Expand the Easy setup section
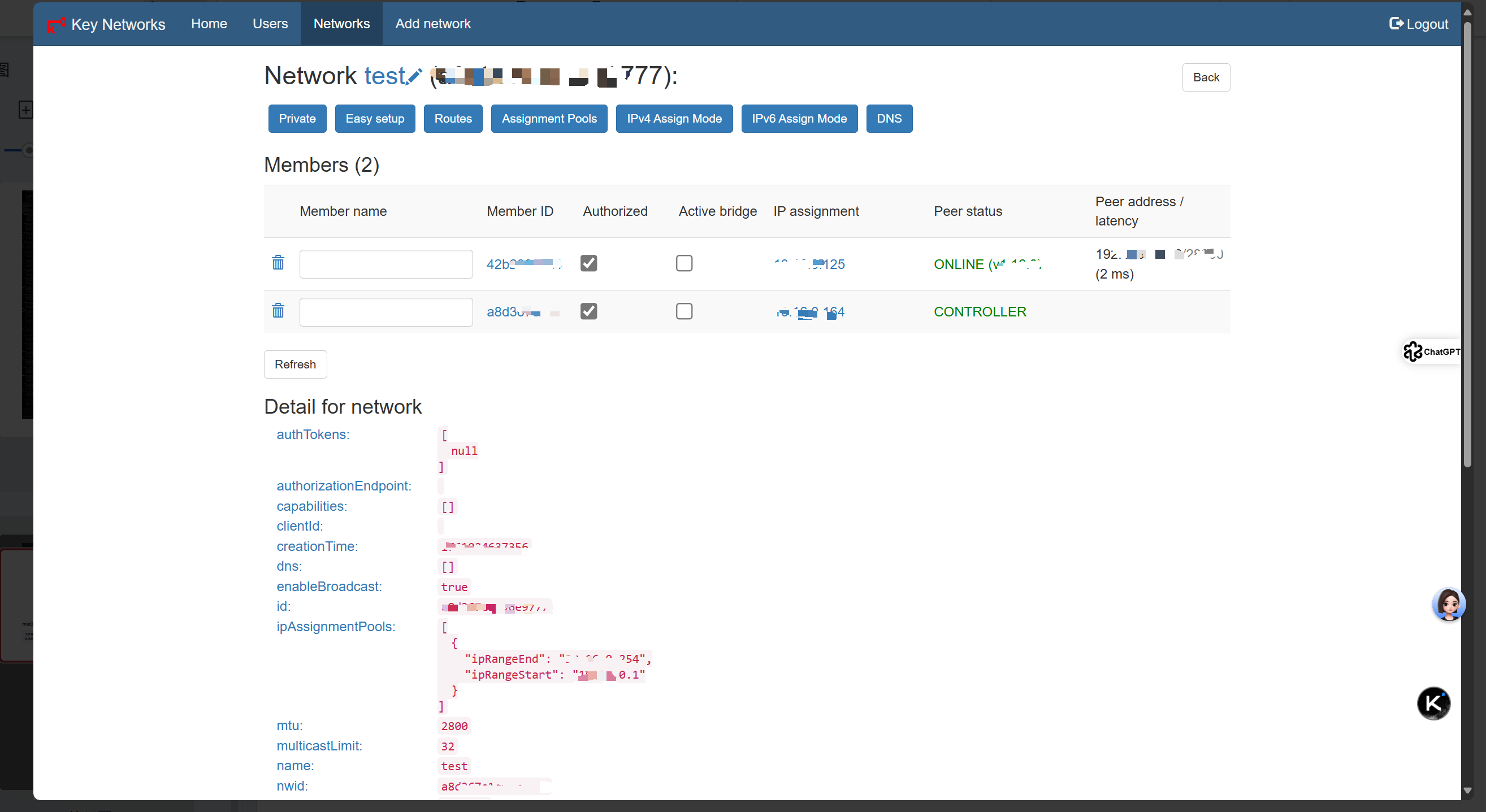The image size is (1486, 812). point(374,119)
